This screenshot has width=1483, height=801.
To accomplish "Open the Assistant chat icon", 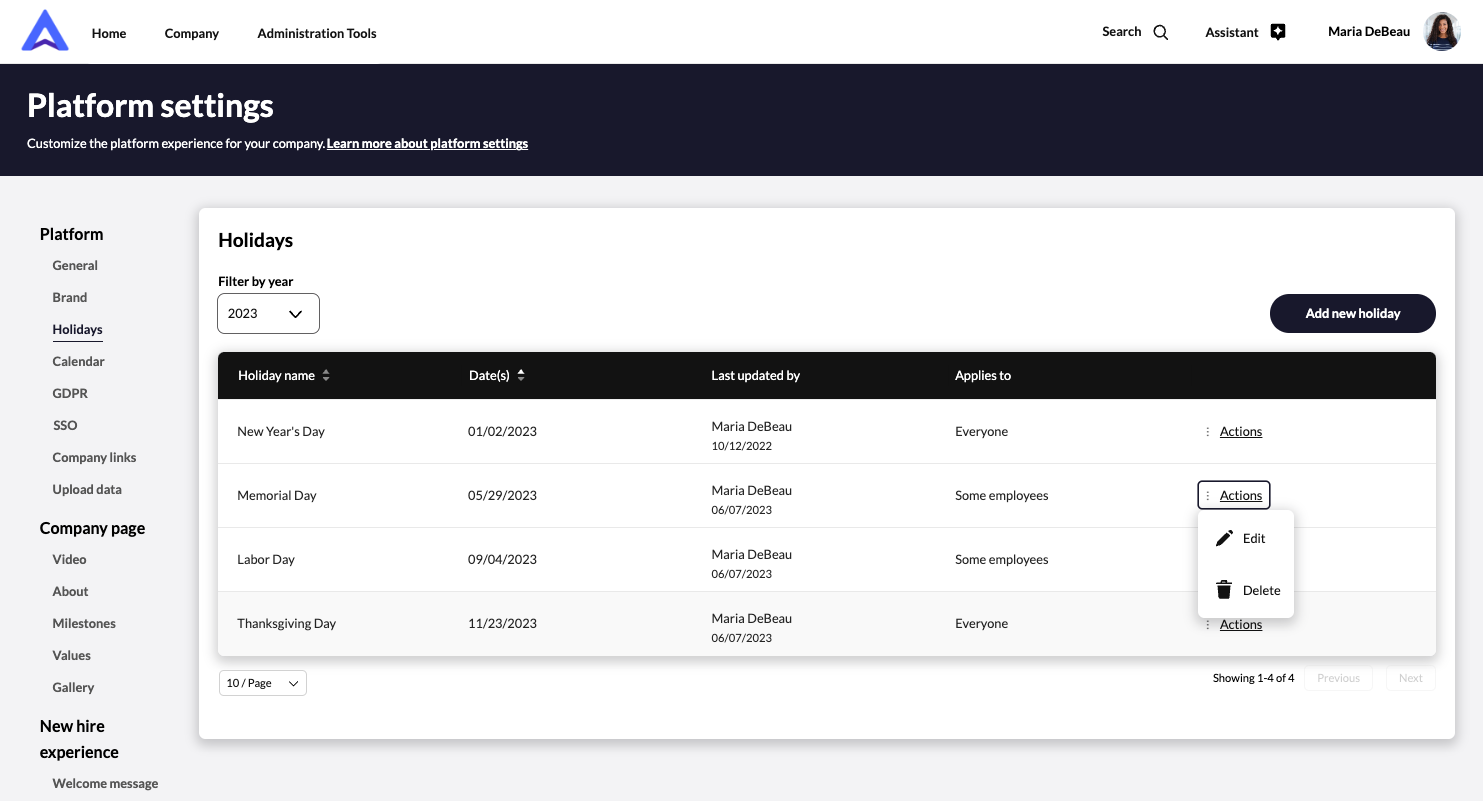I will point(1277,32).
